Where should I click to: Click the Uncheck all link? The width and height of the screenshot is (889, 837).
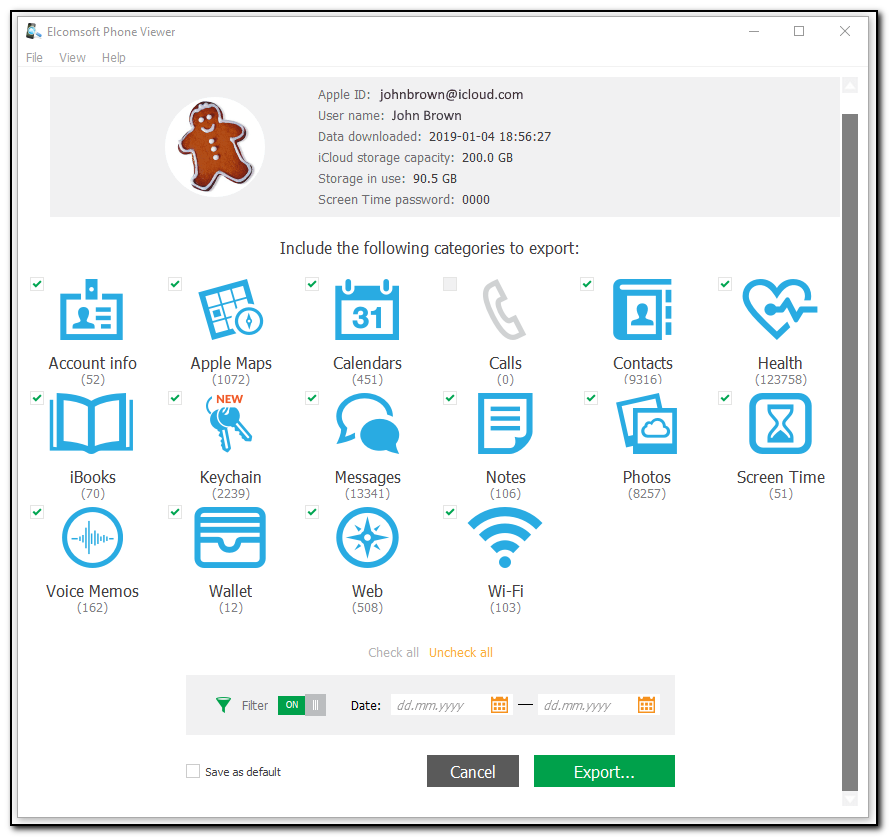click(x=460, y=653)
